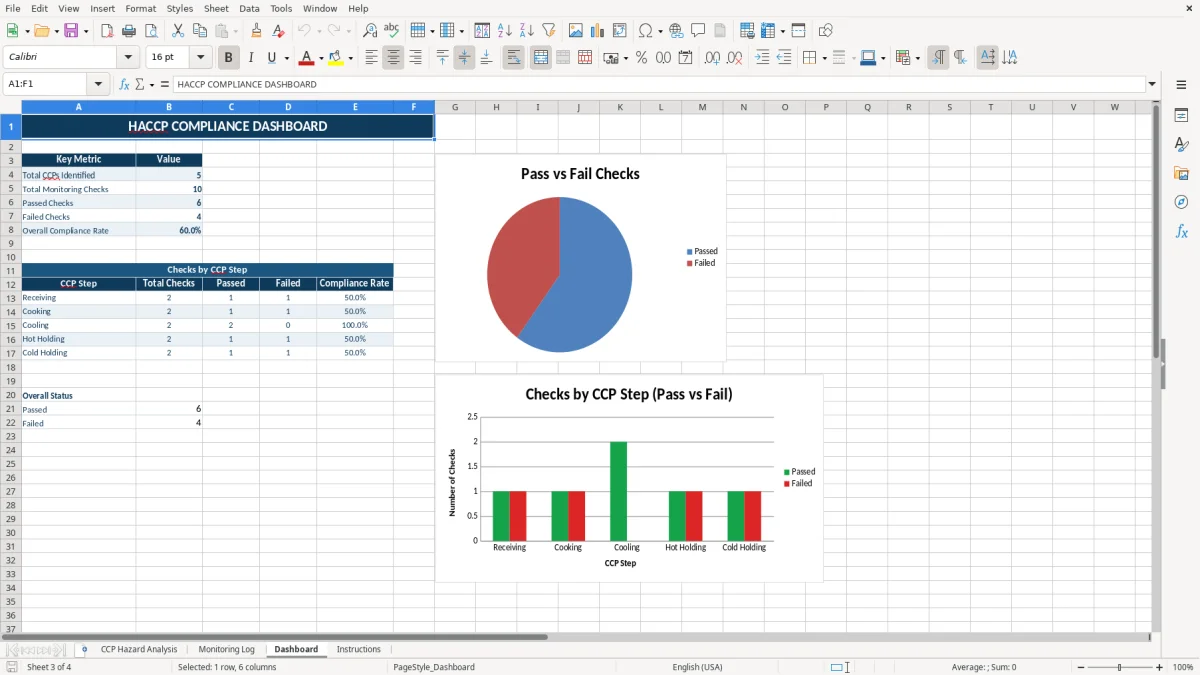Open Find and Replace icon
This screenshot has width=1200, height=675.
point(370,31)
